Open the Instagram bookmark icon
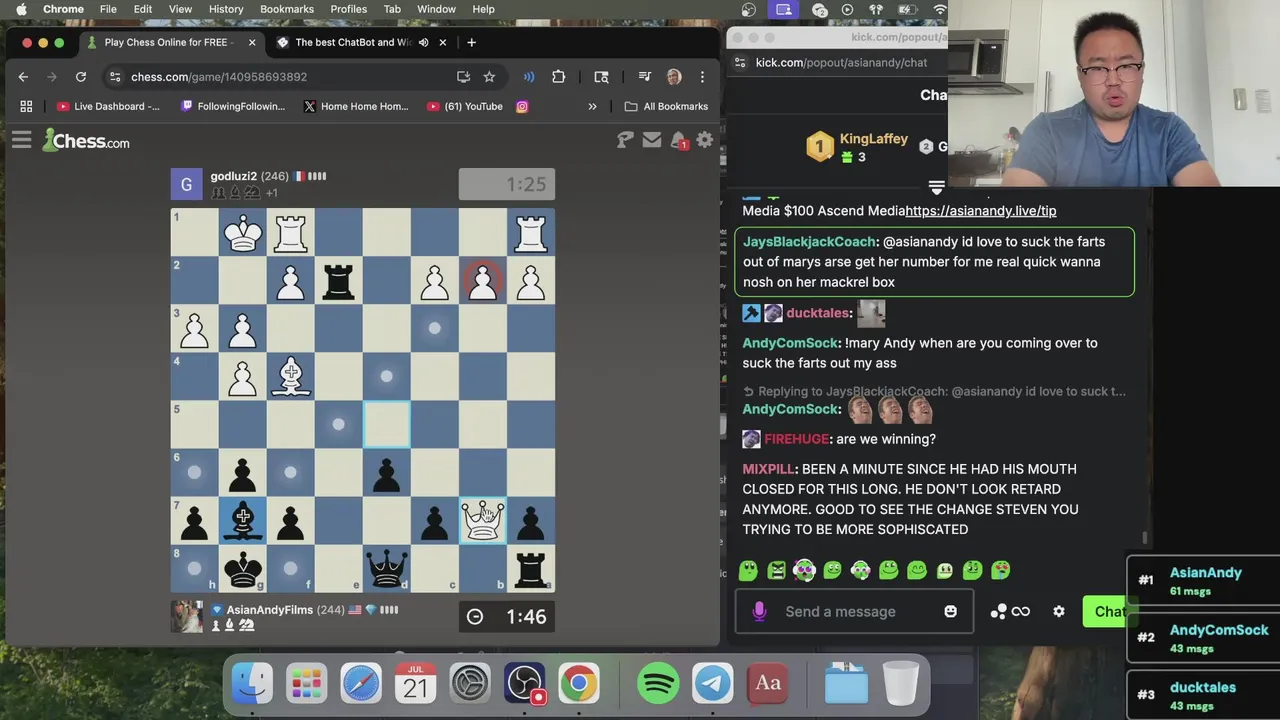Viewport: 1280px width, 720px height. (522, 106)
